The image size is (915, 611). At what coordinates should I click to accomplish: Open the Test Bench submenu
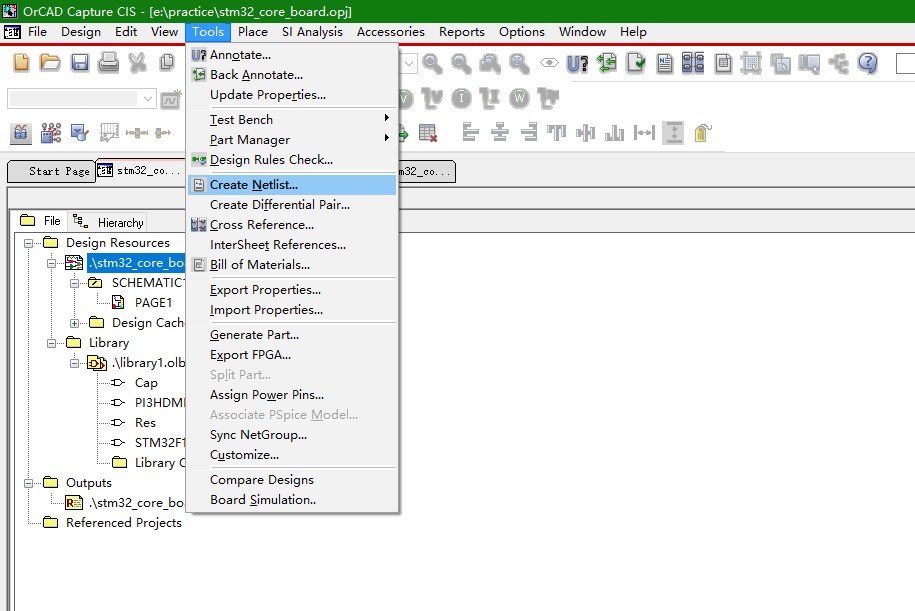click(292, 120)
